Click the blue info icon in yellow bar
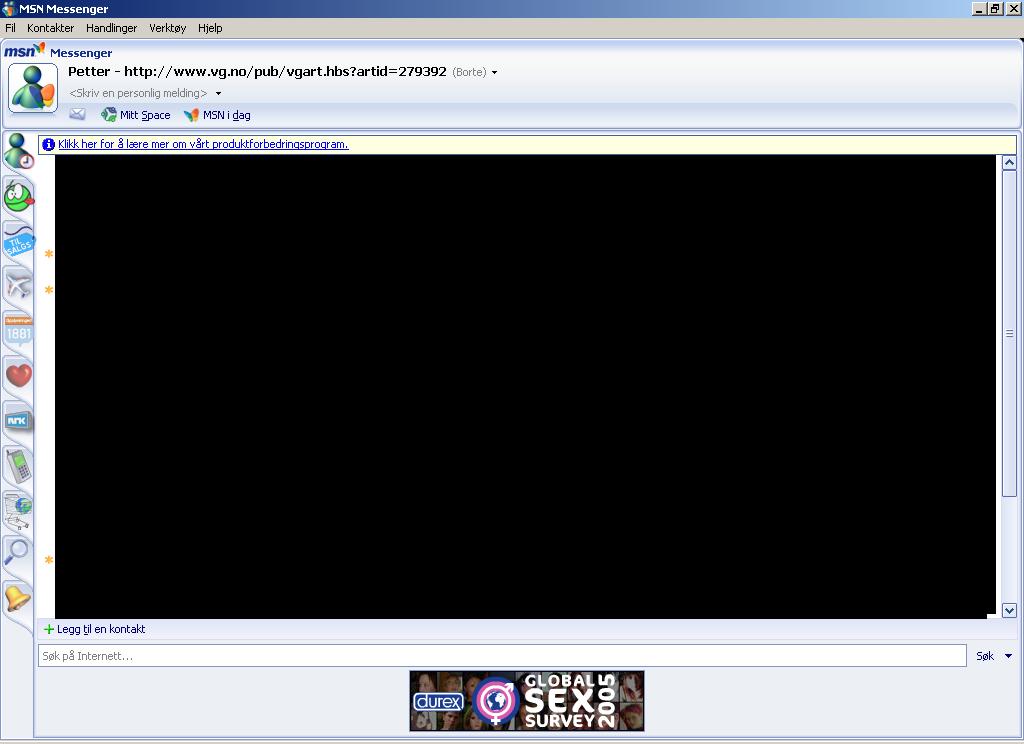Viewport: 1024px width, 744px height. pyautogui.click(x=48, y=144)
